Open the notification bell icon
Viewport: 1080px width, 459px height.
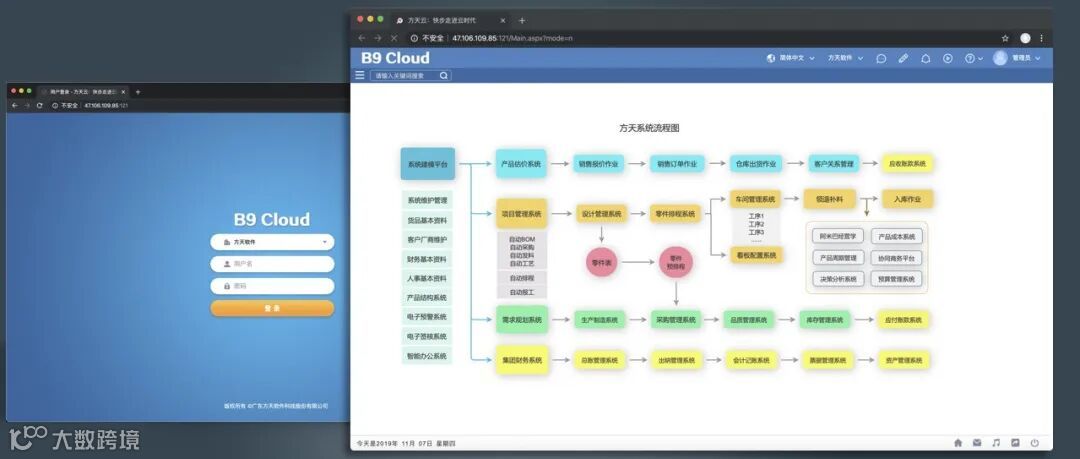[x=926, y=59]
